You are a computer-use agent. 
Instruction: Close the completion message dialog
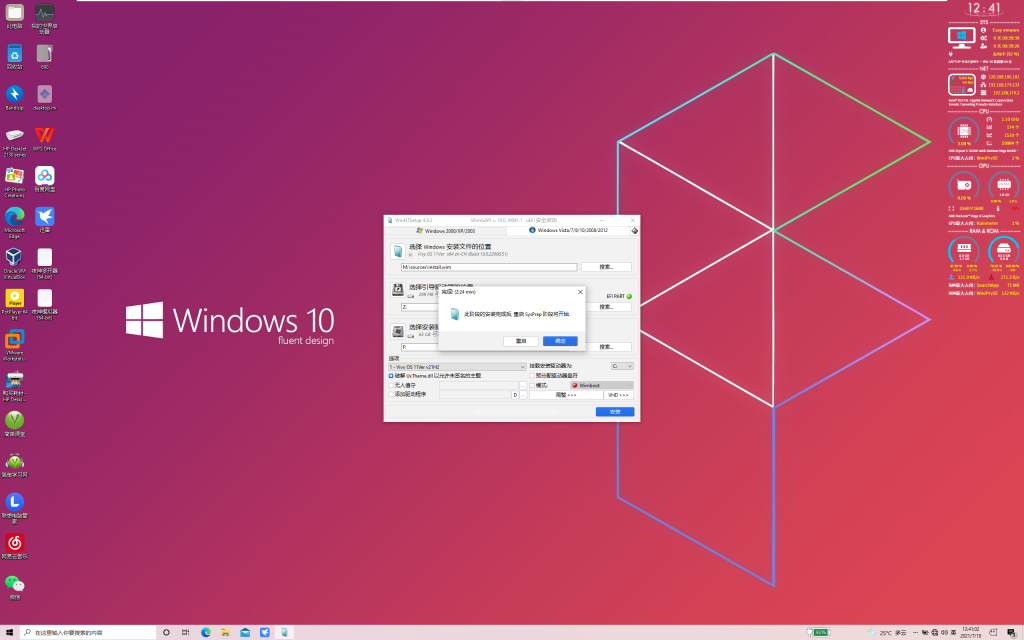tap(580, 292)
